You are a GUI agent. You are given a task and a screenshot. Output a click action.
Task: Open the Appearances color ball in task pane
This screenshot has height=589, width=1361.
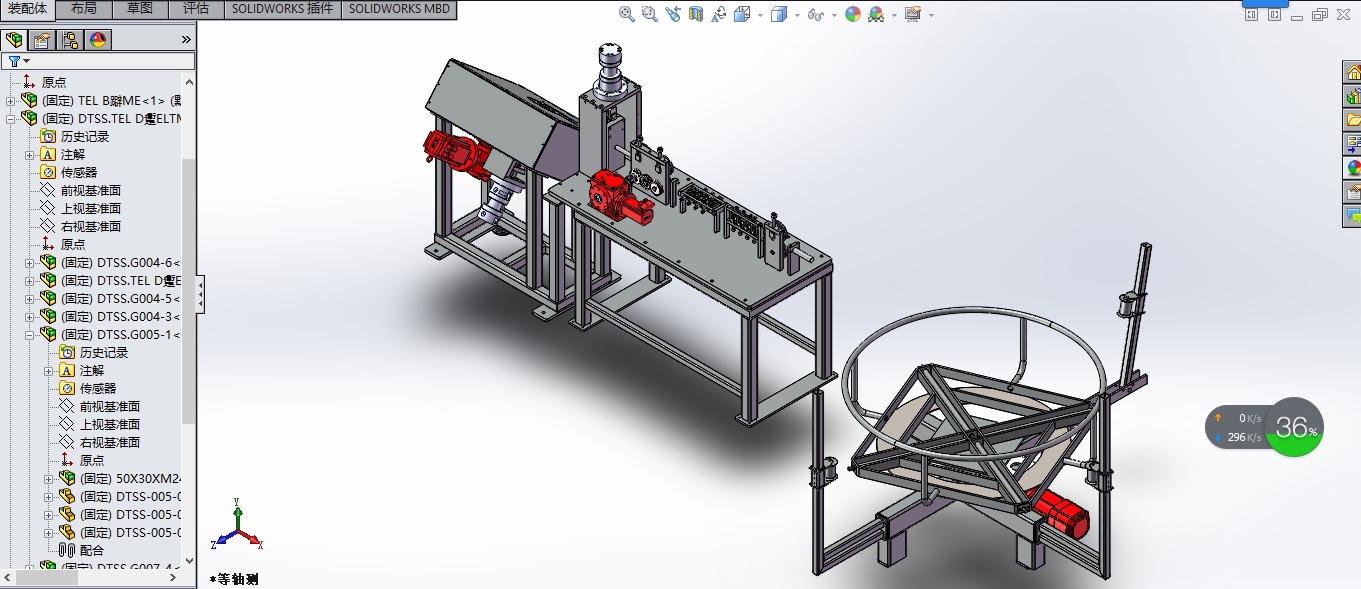1353,168
